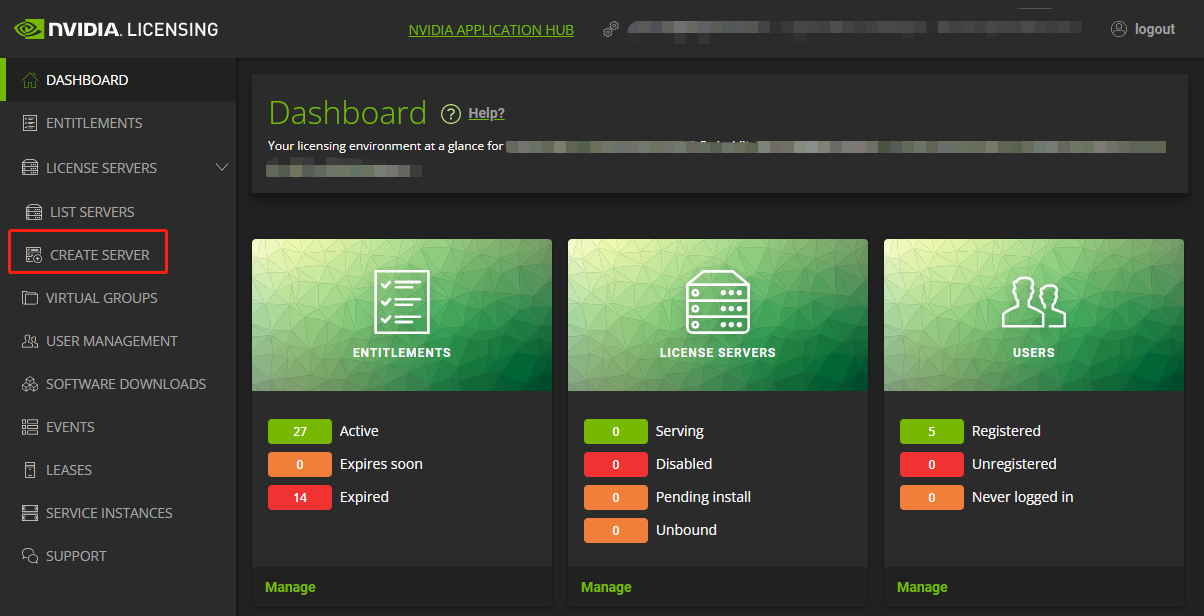Click the green 27 Active badge
The image size is (1204, 616).
click(300, 431)
